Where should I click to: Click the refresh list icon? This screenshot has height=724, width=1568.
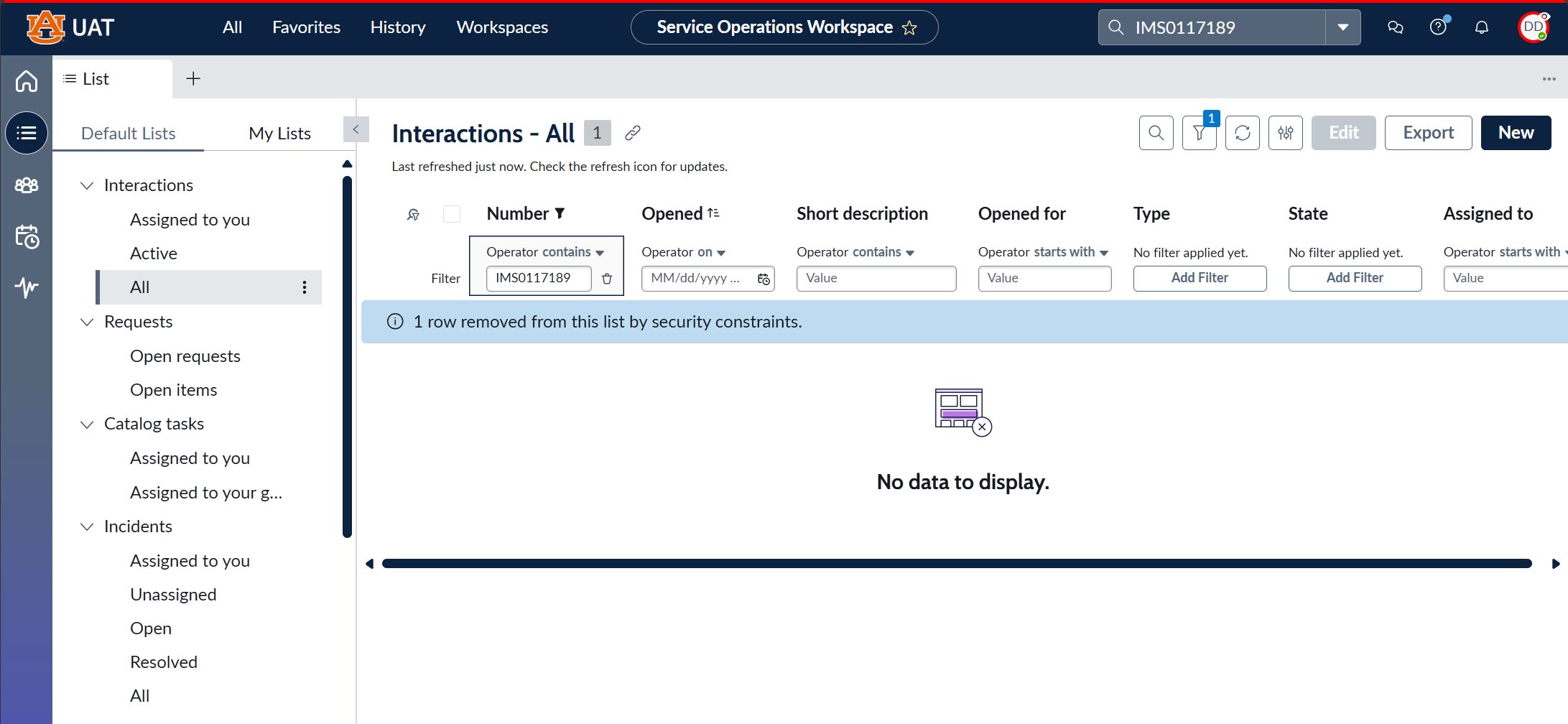point(1243,133)
